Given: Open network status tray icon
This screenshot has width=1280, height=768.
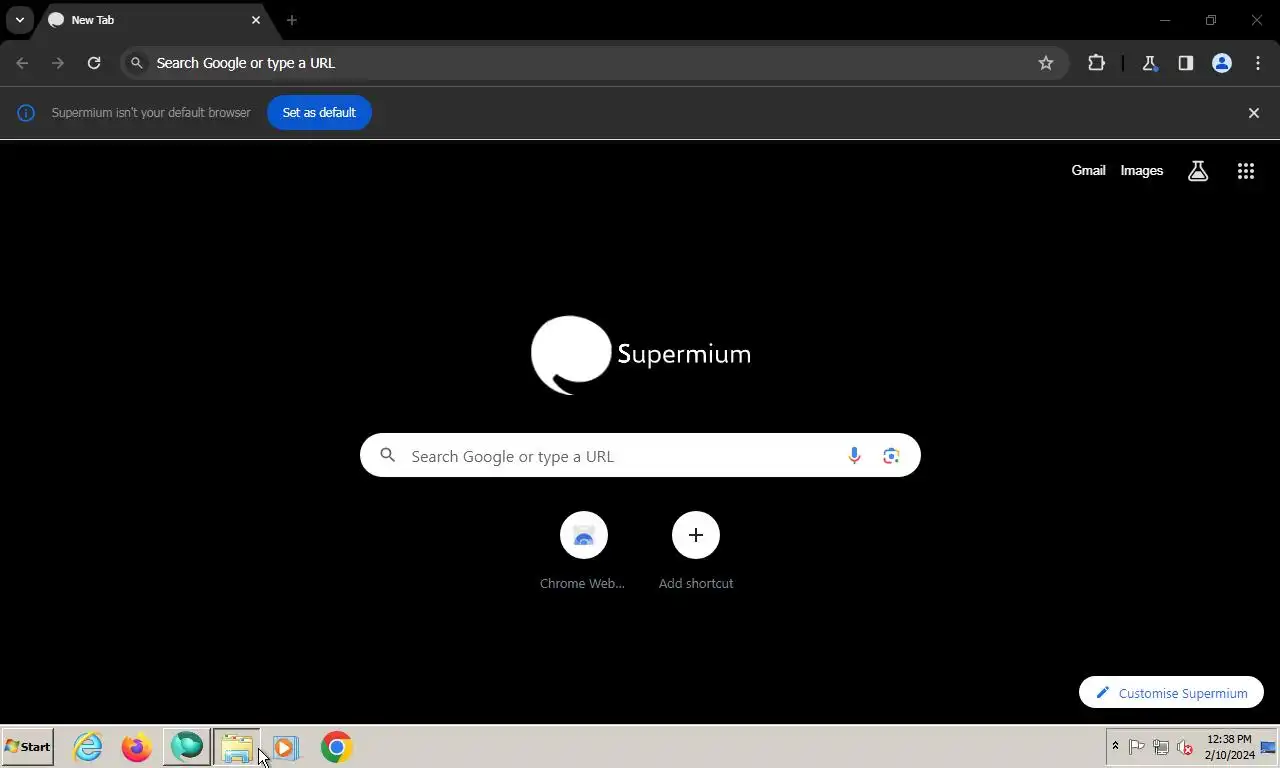Looking at the screenshot, I should pyautogui.click(x=1161, y=747).
